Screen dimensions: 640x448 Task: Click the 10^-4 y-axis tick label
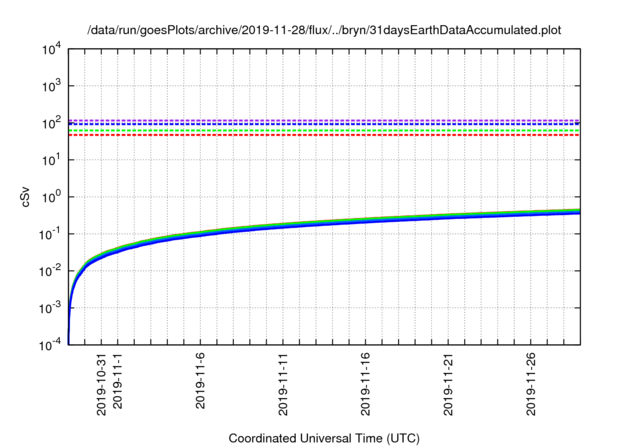[x=50, y=345]
